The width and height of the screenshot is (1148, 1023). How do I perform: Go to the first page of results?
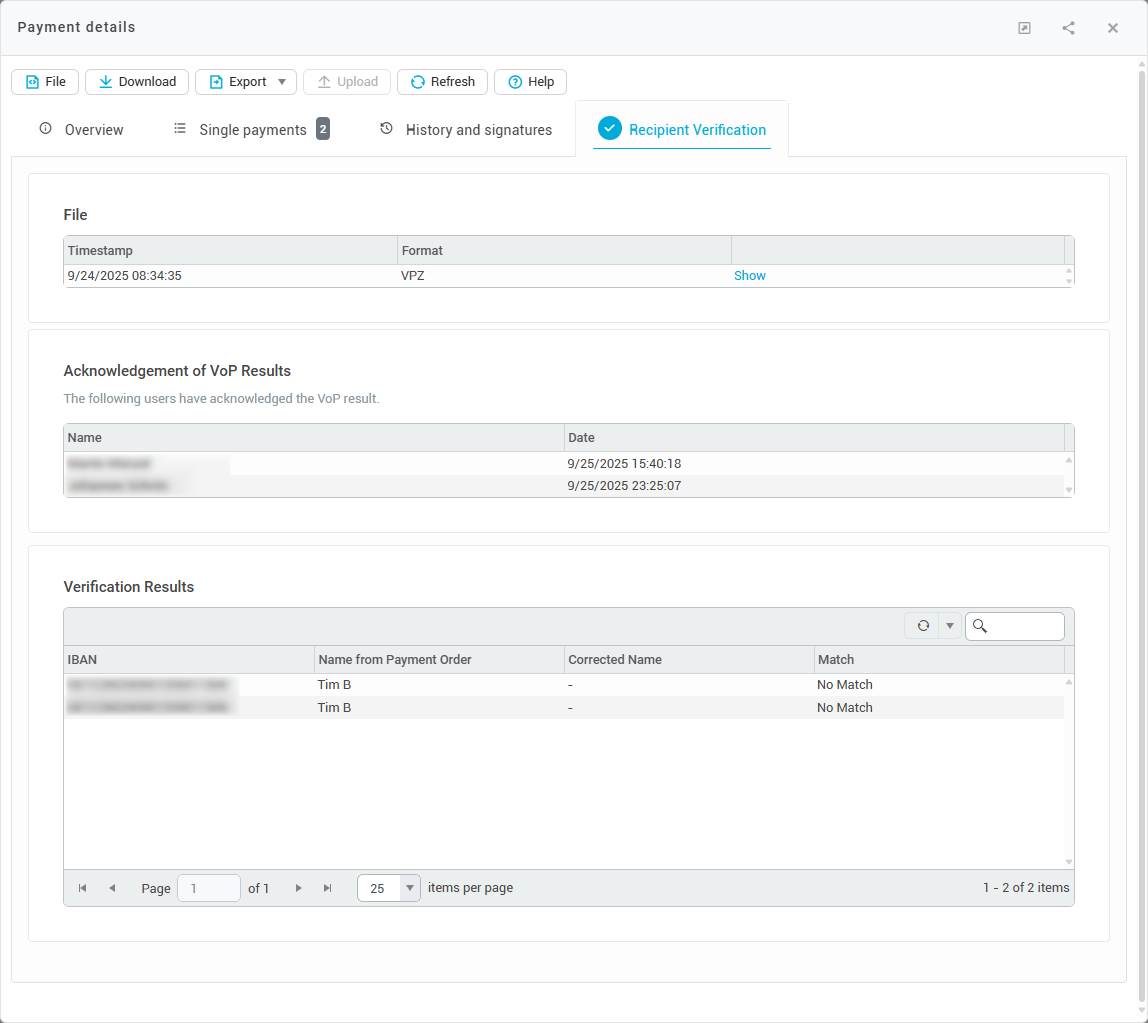(x=82, y=888)
